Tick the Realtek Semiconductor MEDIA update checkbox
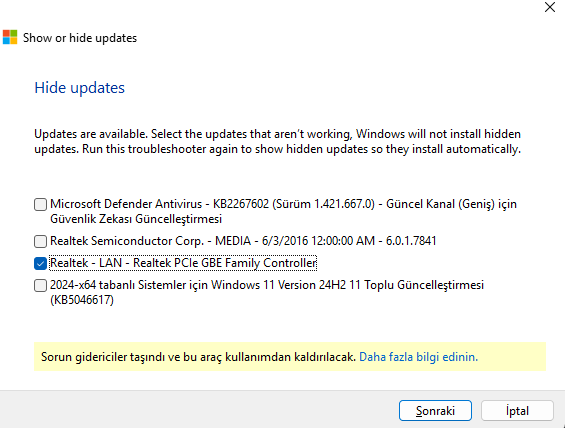565x428 pixels. pyautogui.click(x=40, y=241)
